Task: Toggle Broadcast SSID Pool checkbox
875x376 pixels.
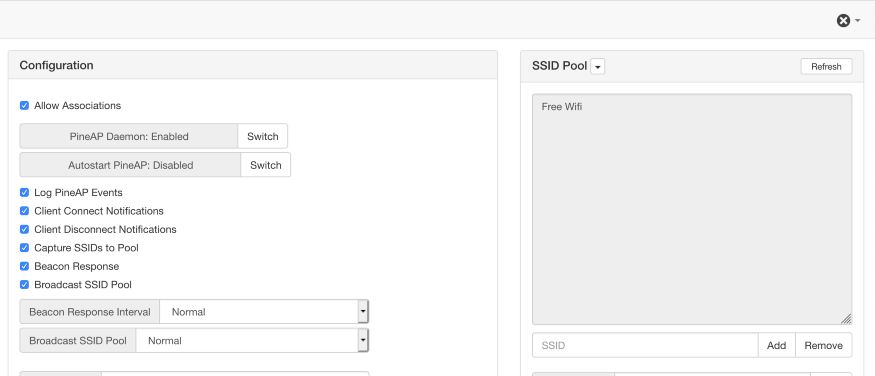Action: tap(25, 285)
